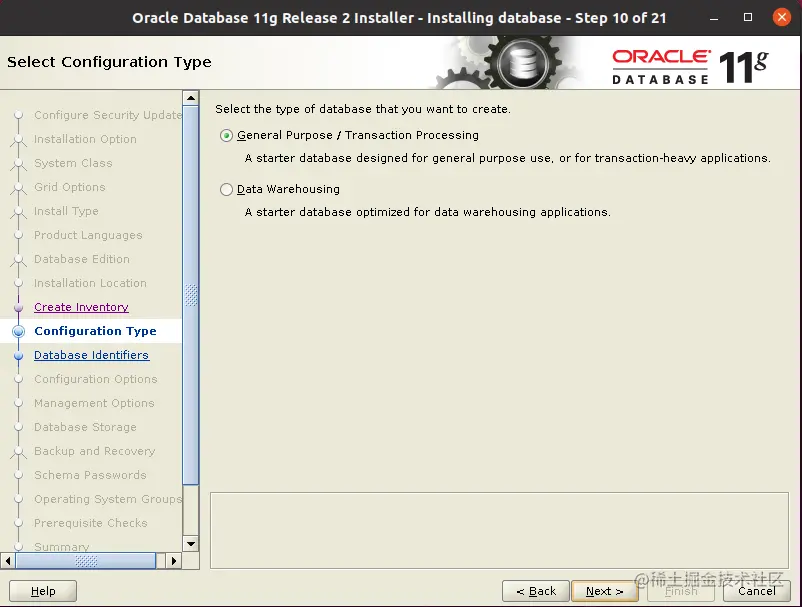Open the Create Inventory step link

pos(81,307)
